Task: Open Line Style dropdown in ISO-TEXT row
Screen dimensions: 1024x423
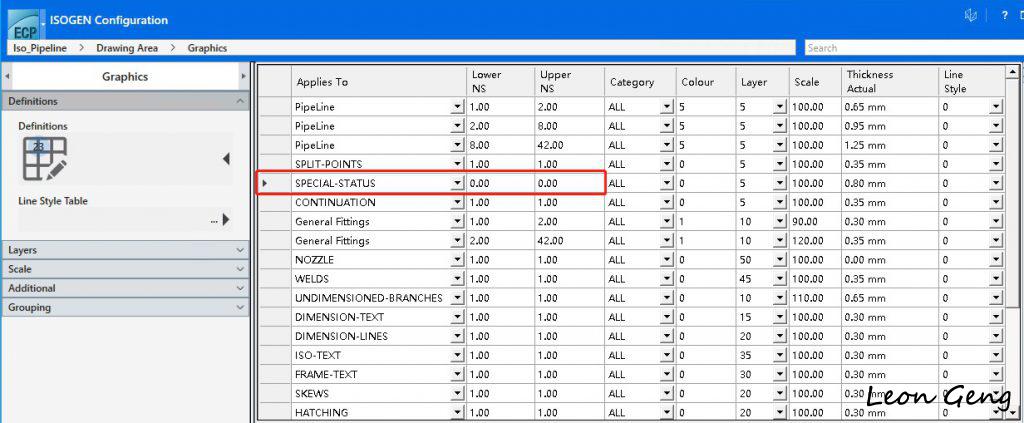Action: click(996, 356)
